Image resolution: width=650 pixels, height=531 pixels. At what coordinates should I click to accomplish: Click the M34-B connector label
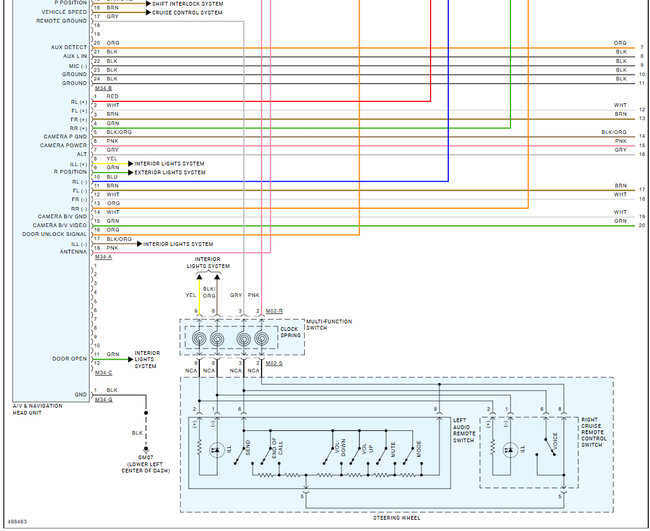pos(103,88)
